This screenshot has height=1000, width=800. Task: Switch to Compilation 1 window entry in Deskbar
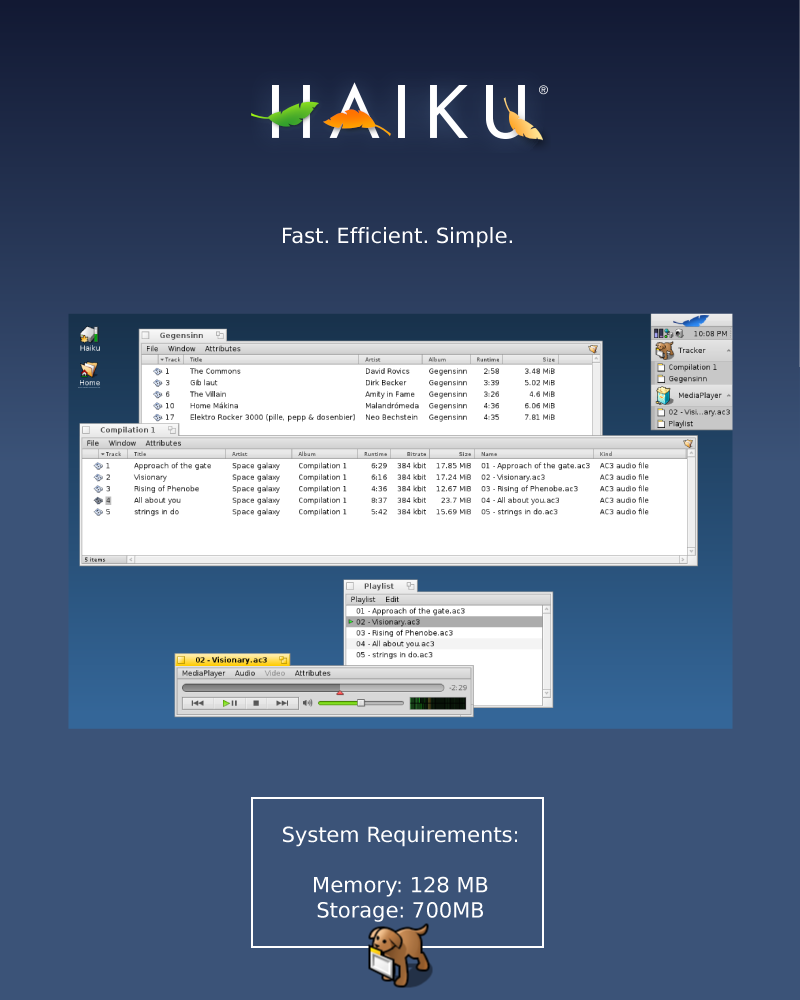pos(692,367)
